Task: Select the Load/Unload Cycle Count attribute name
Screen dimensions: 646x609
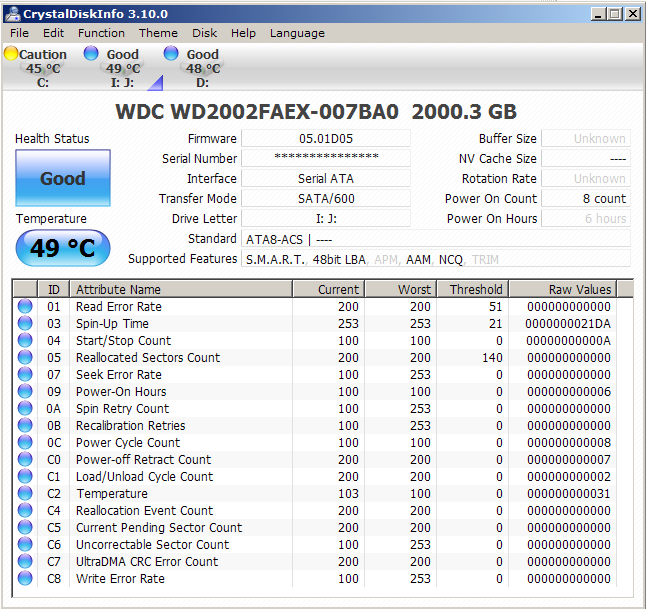Action: click(x=145, y=477)
